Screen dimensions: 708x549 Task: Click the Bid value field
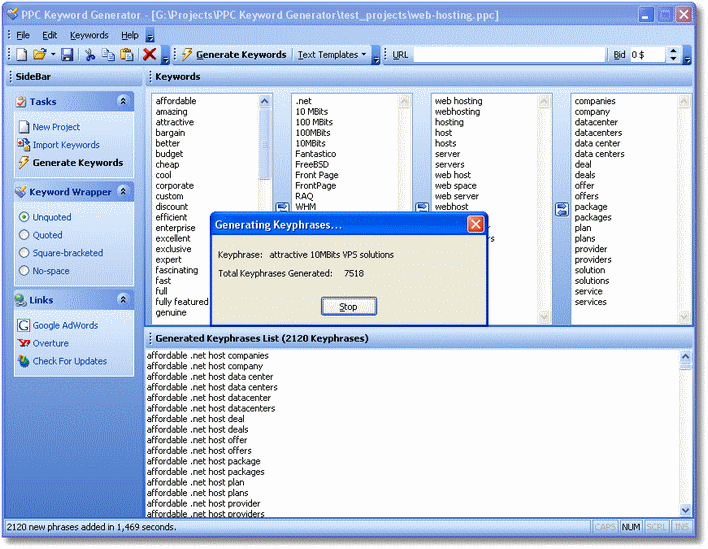tap(647, 55)
